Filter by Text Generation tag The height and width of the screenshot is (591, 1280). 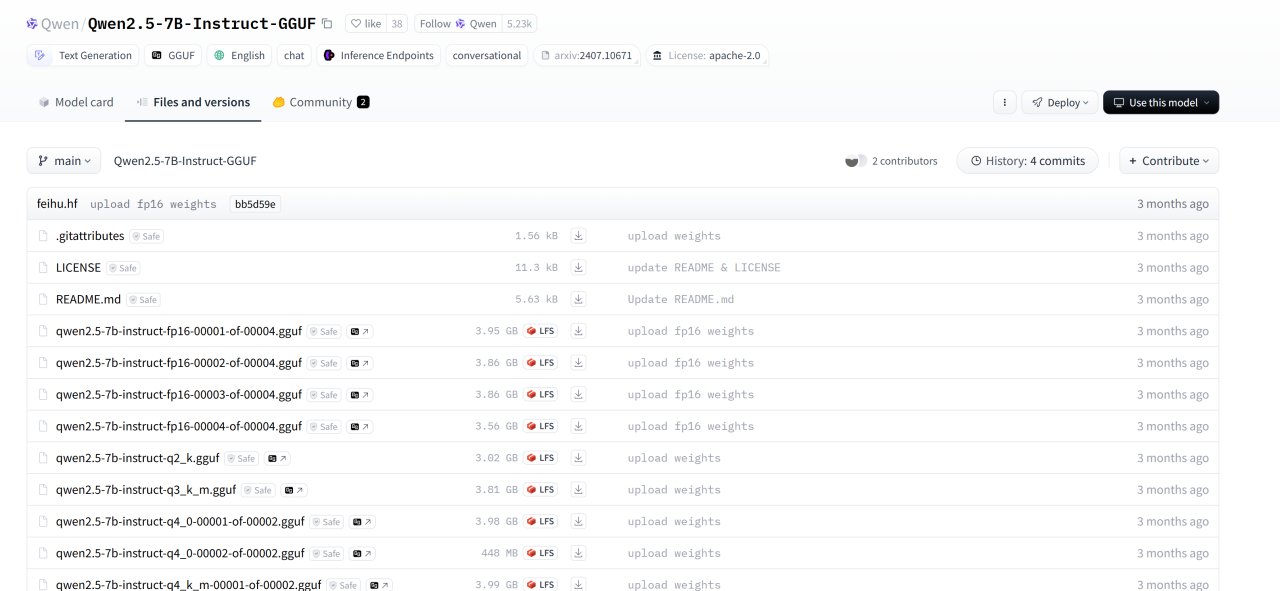point(84,56)
